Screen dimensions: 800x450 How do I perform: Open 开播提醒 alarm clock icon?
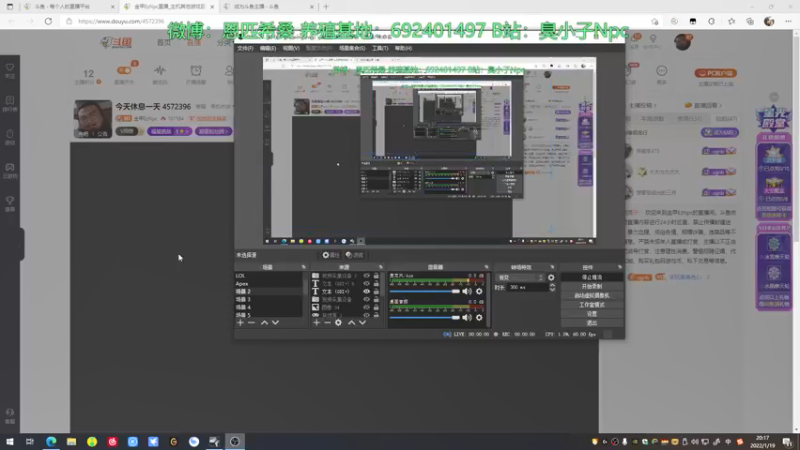click(x=196, y=74)
